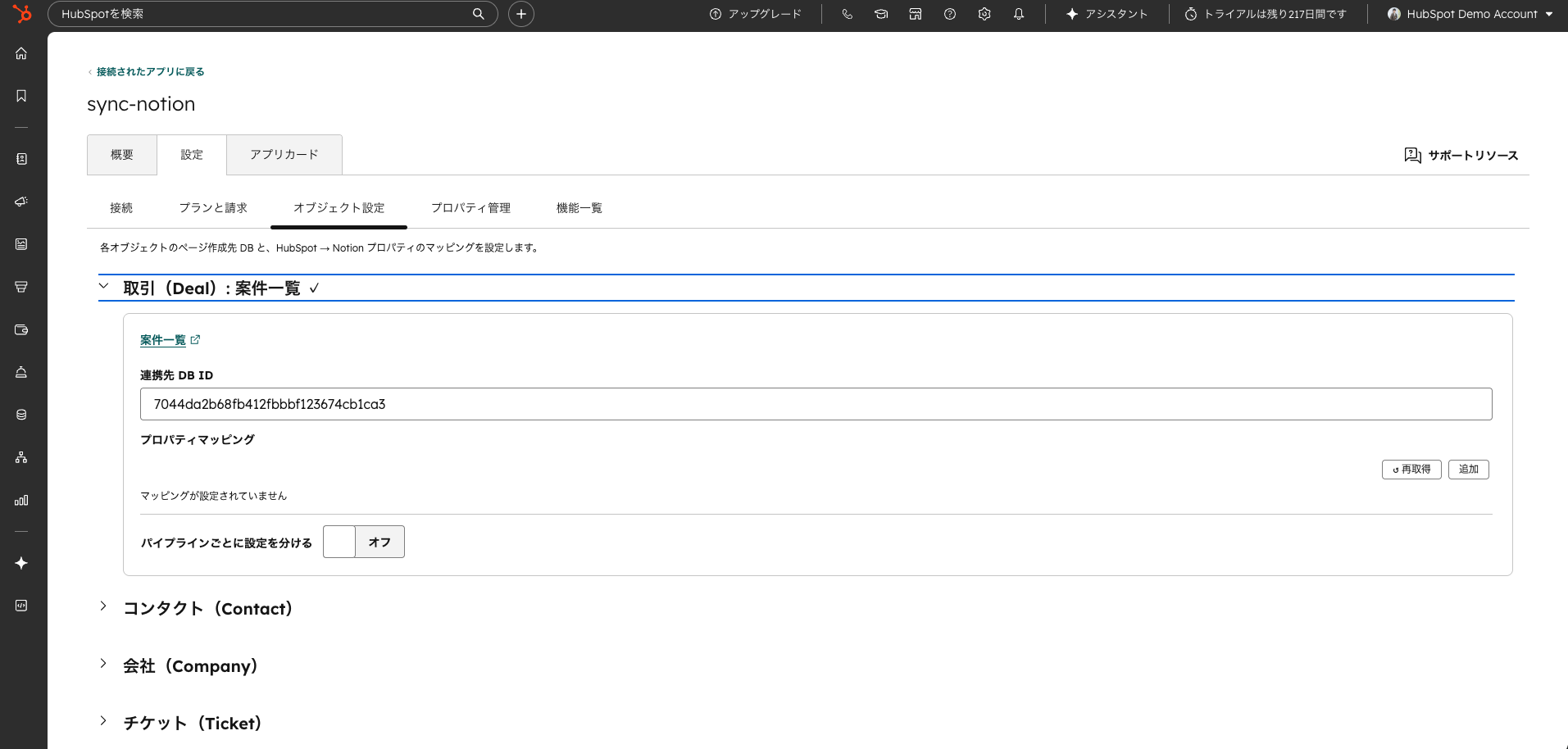Open the Automation workflow sidebar icon

[x=21, y=457]
